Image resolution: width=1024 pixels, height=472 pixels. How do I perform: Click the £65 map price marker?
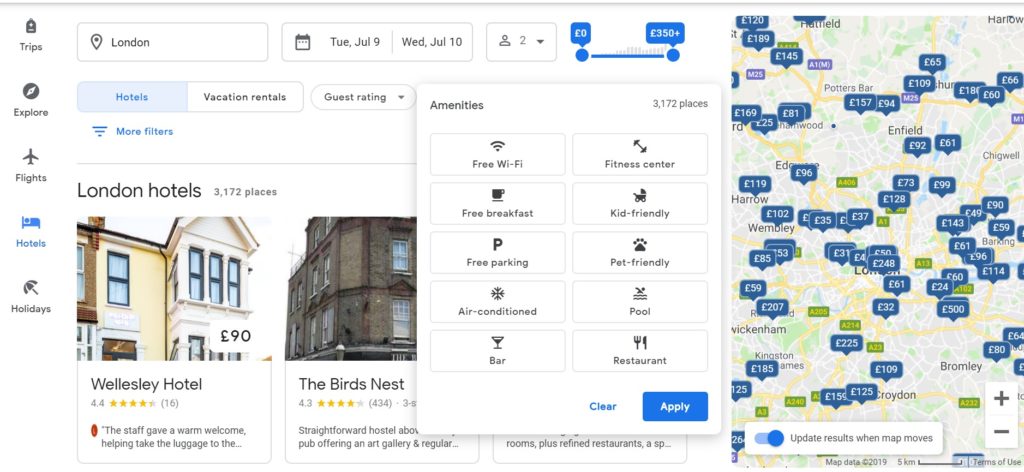point(933,62)
